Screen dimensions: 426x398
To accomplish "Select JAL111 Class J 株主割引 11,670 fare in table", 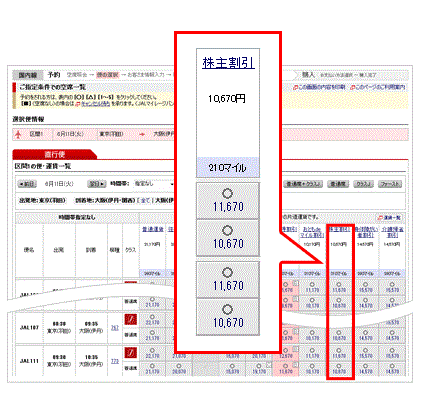I will point(339,353).
